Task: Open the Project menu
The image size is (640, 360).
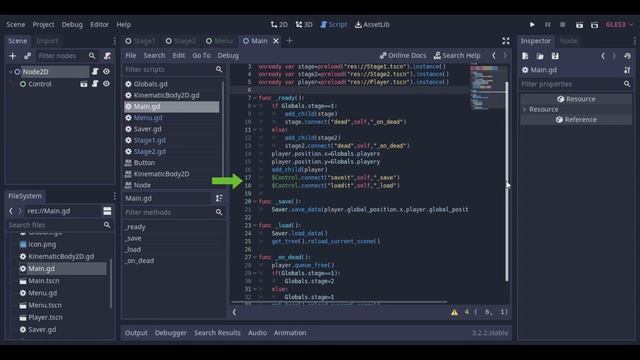Action: [43, 24]
